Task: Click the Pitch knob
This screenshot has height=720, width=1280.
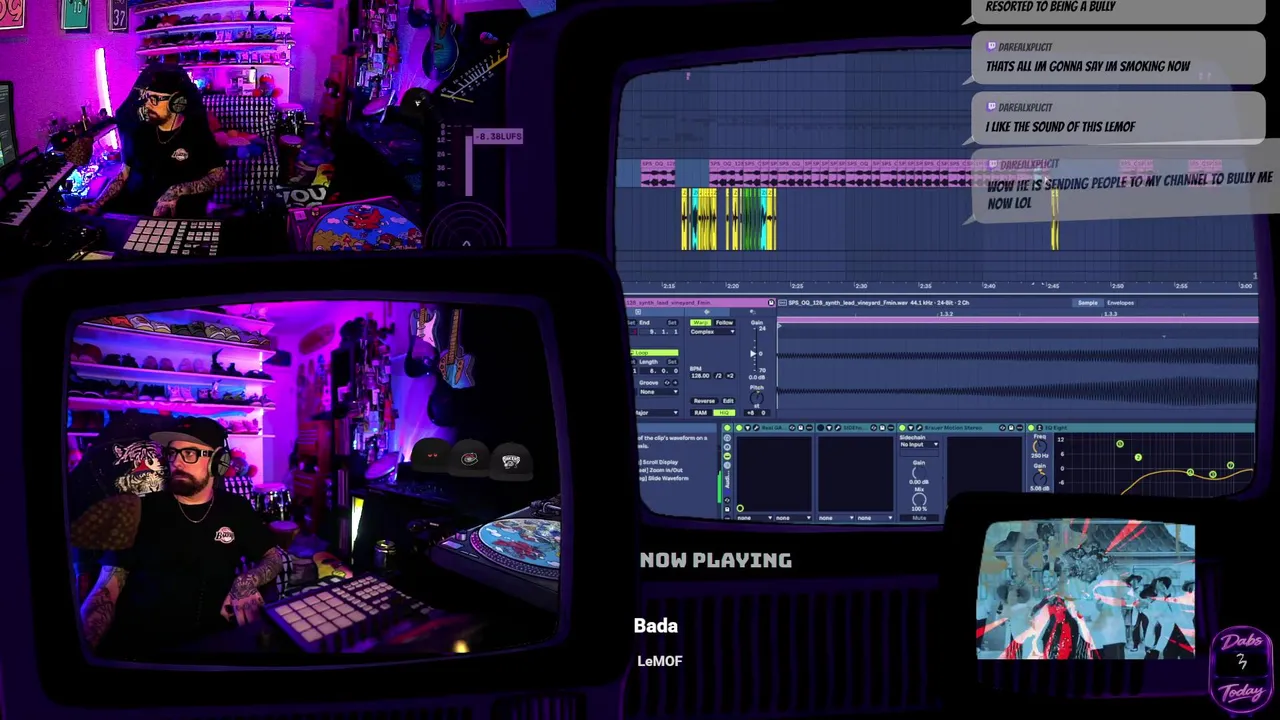Action: (x=756, y=398)
